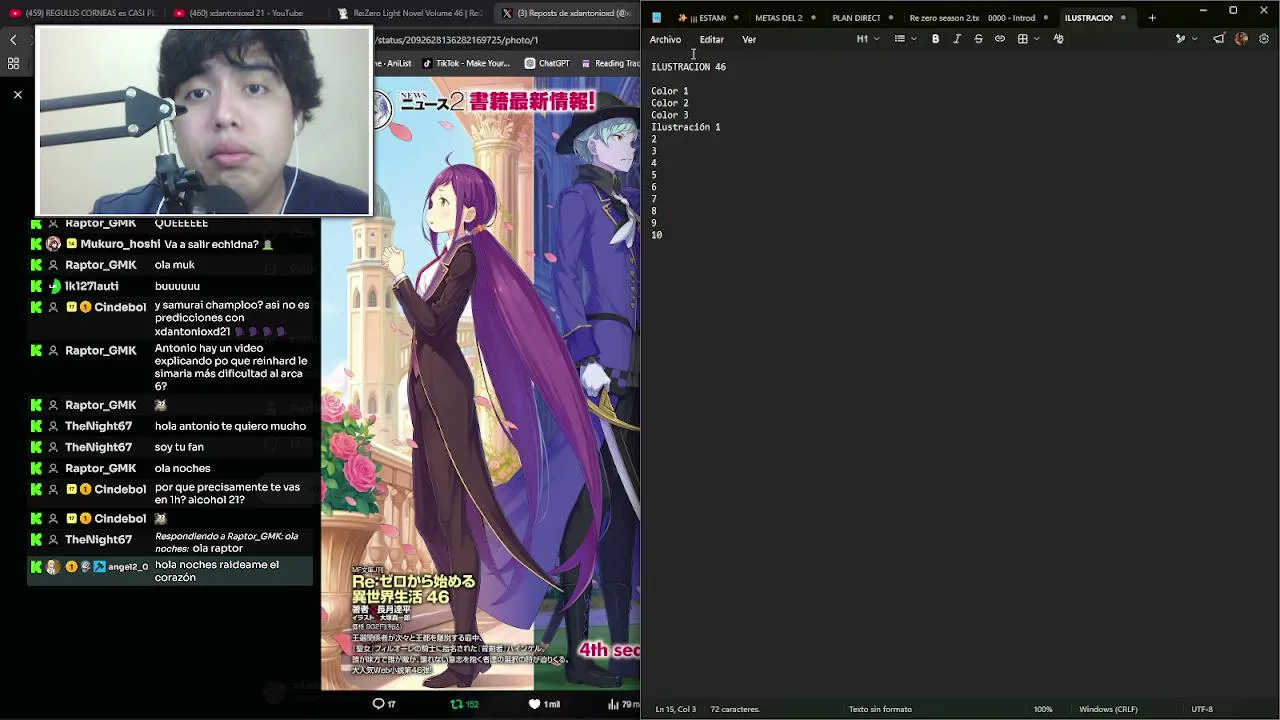Click chat username Mukuro_hoshi

point(120,244)
